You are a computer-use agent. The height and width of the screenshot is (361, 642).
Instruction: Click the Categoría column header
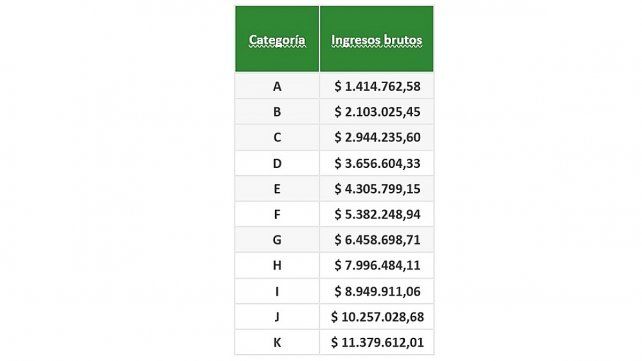[x=277, y=39]
